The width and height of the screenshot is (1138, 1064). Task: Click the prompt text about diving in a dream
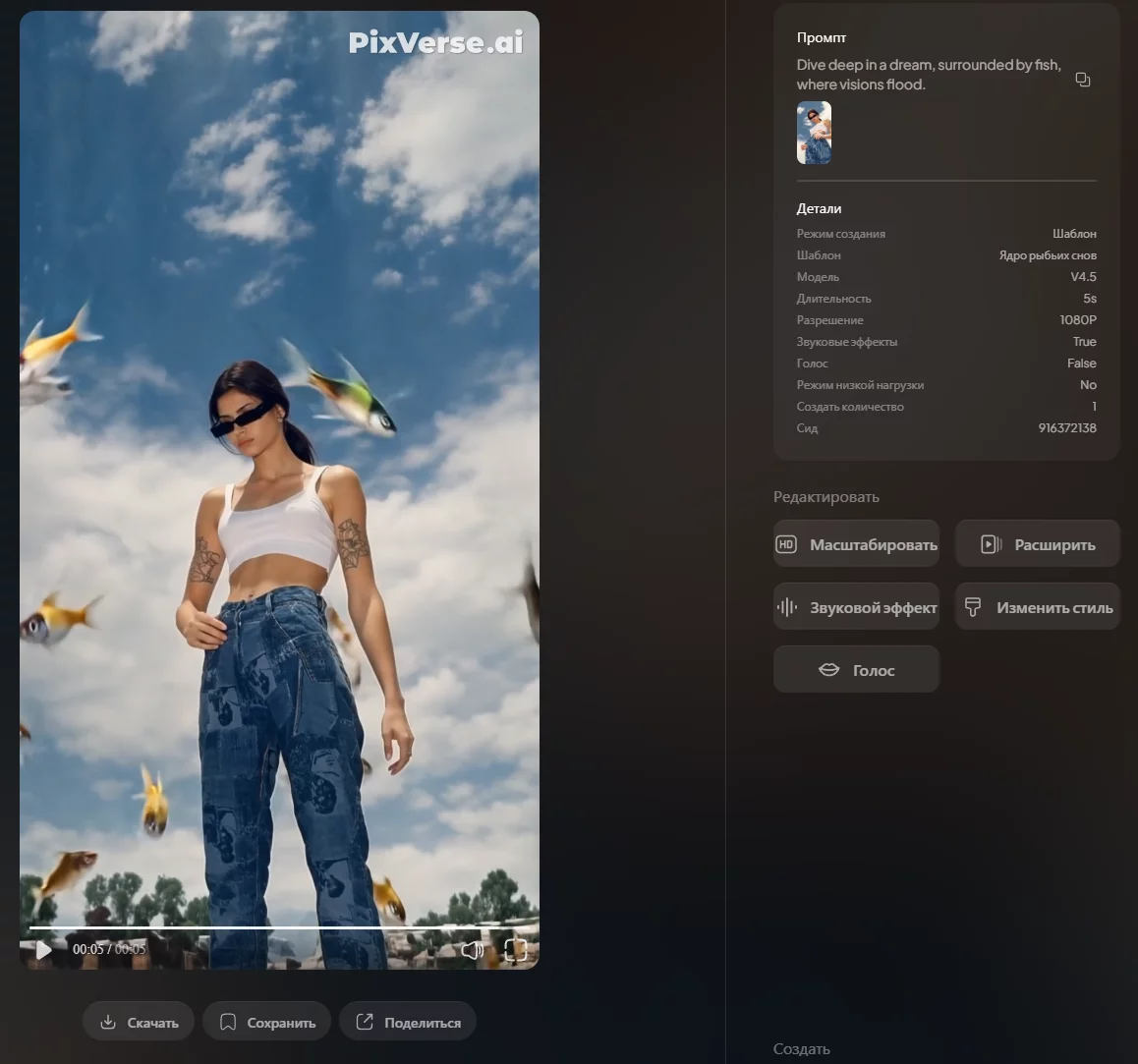928,75
